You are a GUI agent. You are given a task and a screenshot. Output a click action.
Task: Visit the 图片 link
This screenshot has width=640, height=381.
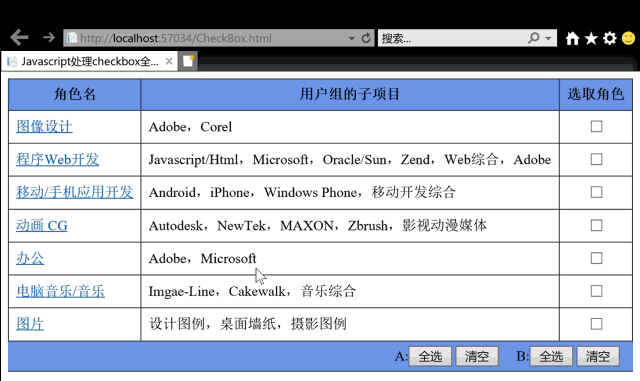coord(30,324)
